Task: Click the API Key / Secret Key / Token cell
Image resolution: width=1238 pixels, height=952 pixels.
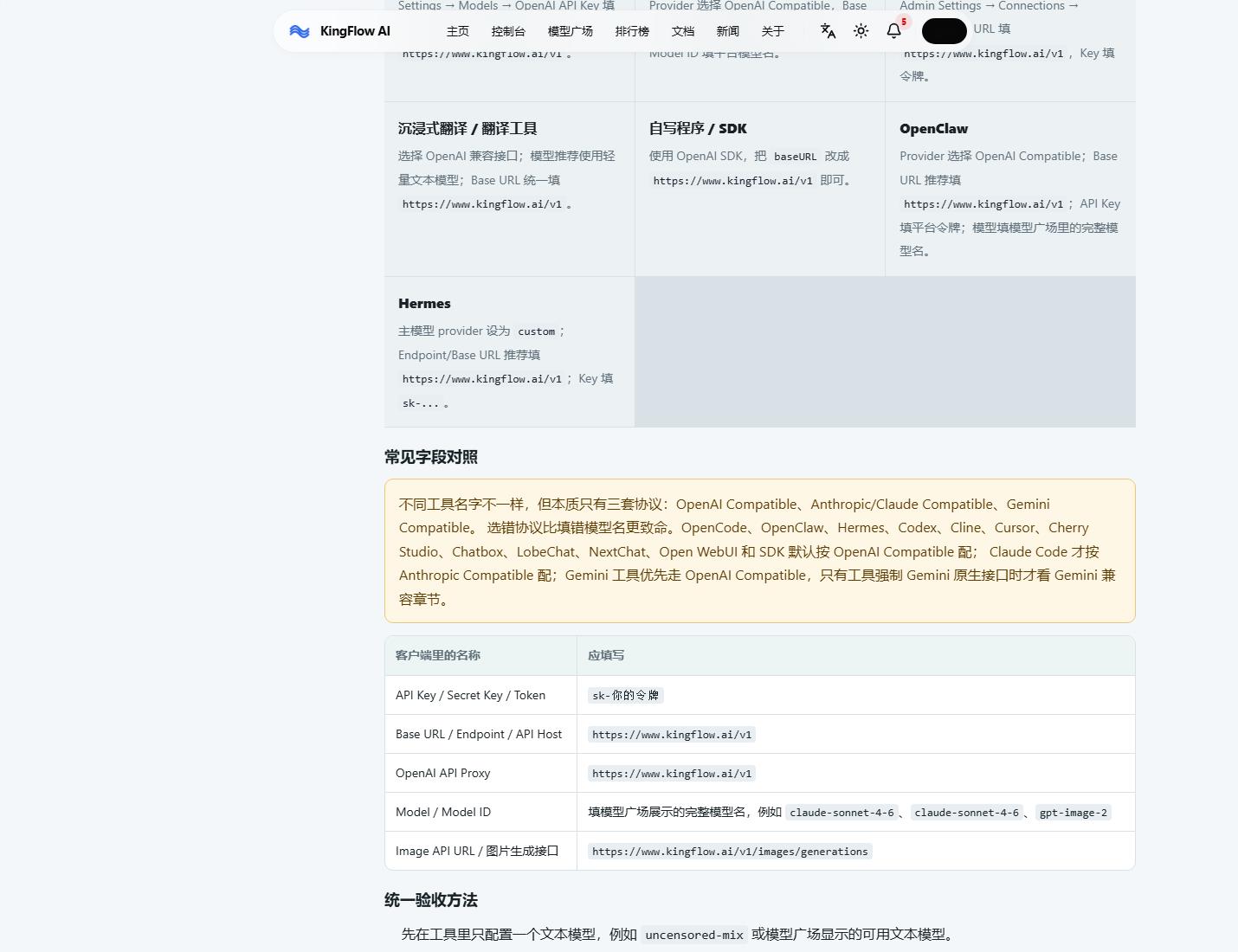Action: click(x=480, y=695)
